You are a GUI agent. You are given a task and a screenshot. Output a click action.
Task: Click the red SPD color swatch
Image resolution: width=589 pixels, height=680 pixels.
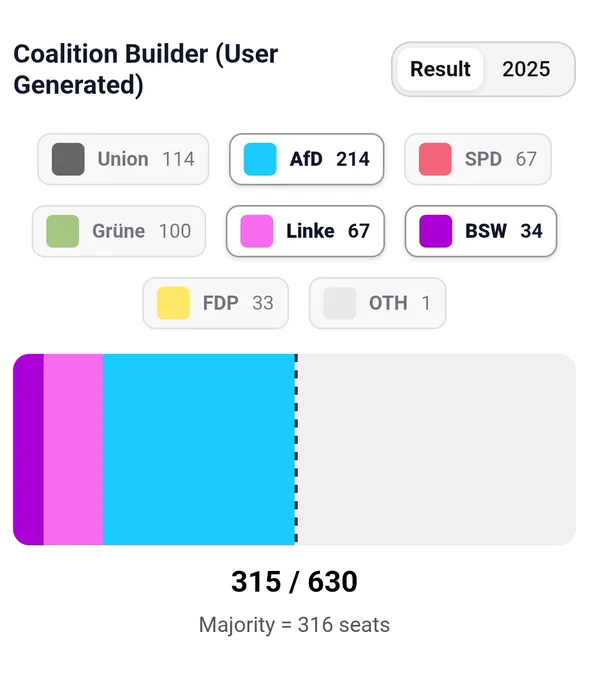click(x=435, y=159)
